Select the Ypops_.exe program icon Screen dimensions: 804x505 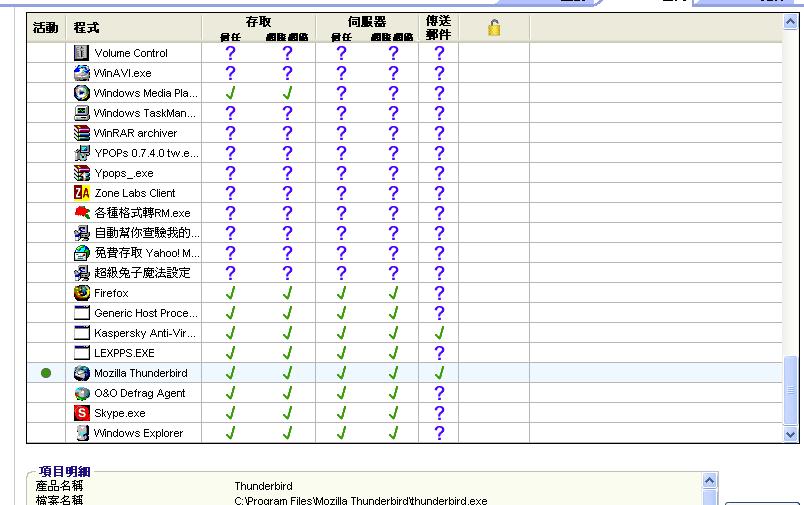pos(82,173)
